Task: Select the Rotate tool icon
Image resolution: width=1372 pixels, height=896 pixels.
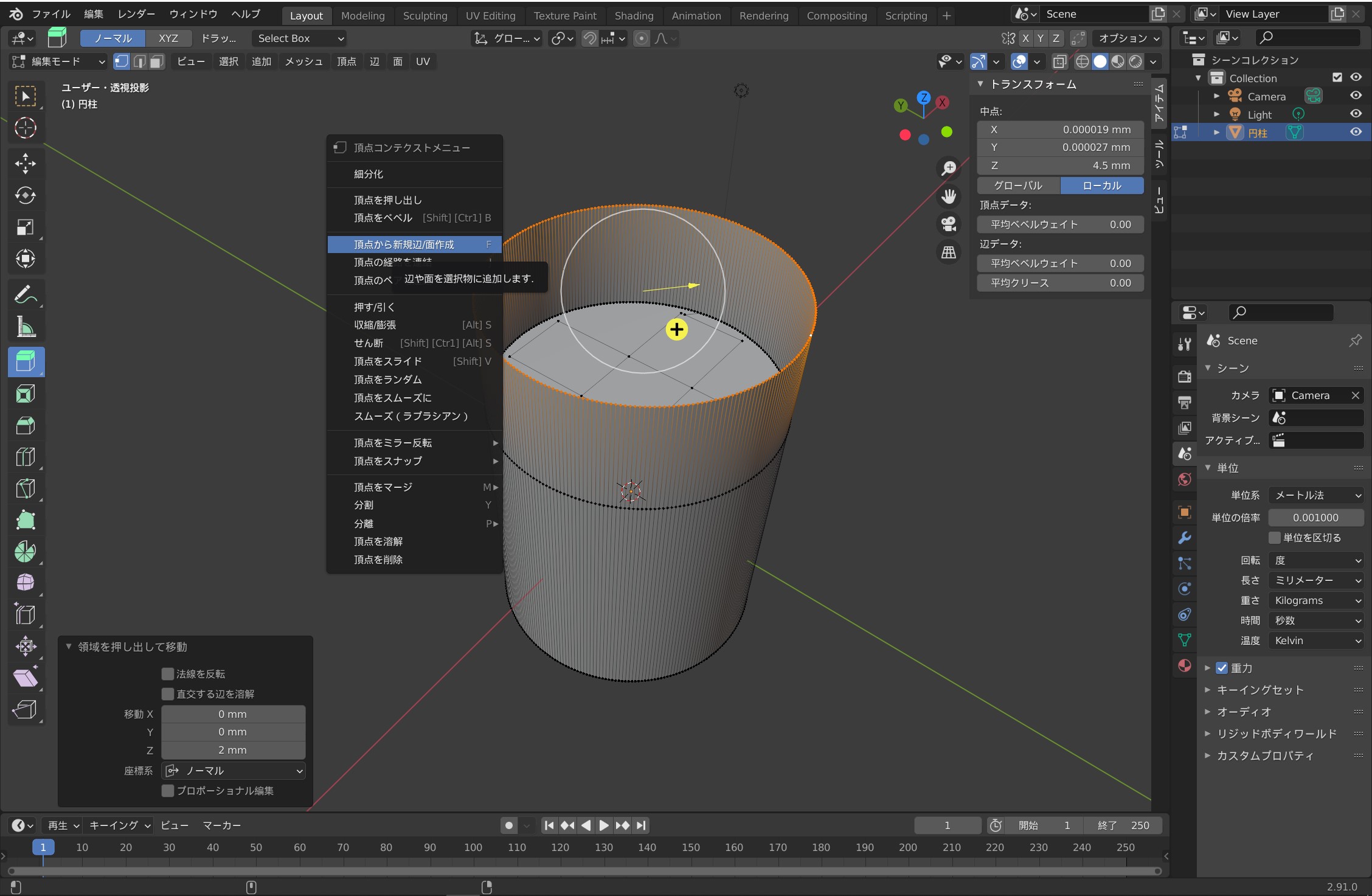Action: pos(25,195)
